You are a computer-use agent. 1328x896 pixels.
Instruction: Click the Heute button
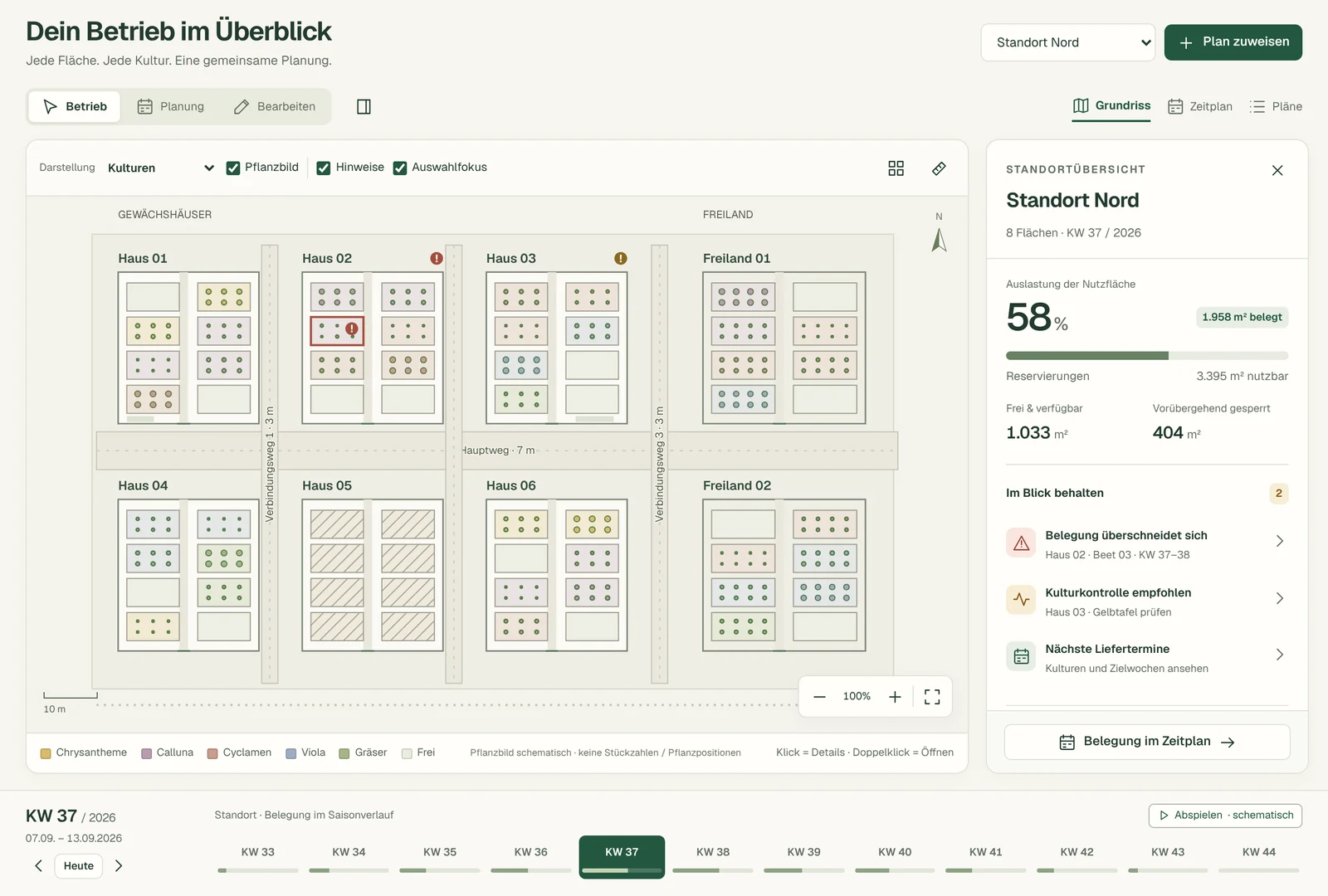click(x=79, y=865)
